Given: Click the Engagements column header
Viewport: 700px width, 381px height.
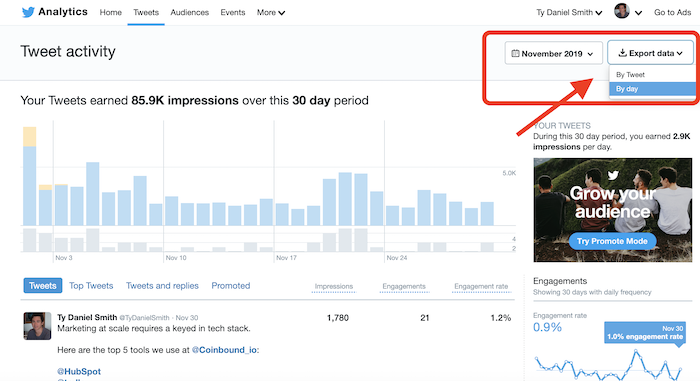Looking at the screenshot, I should pos(404,286).
